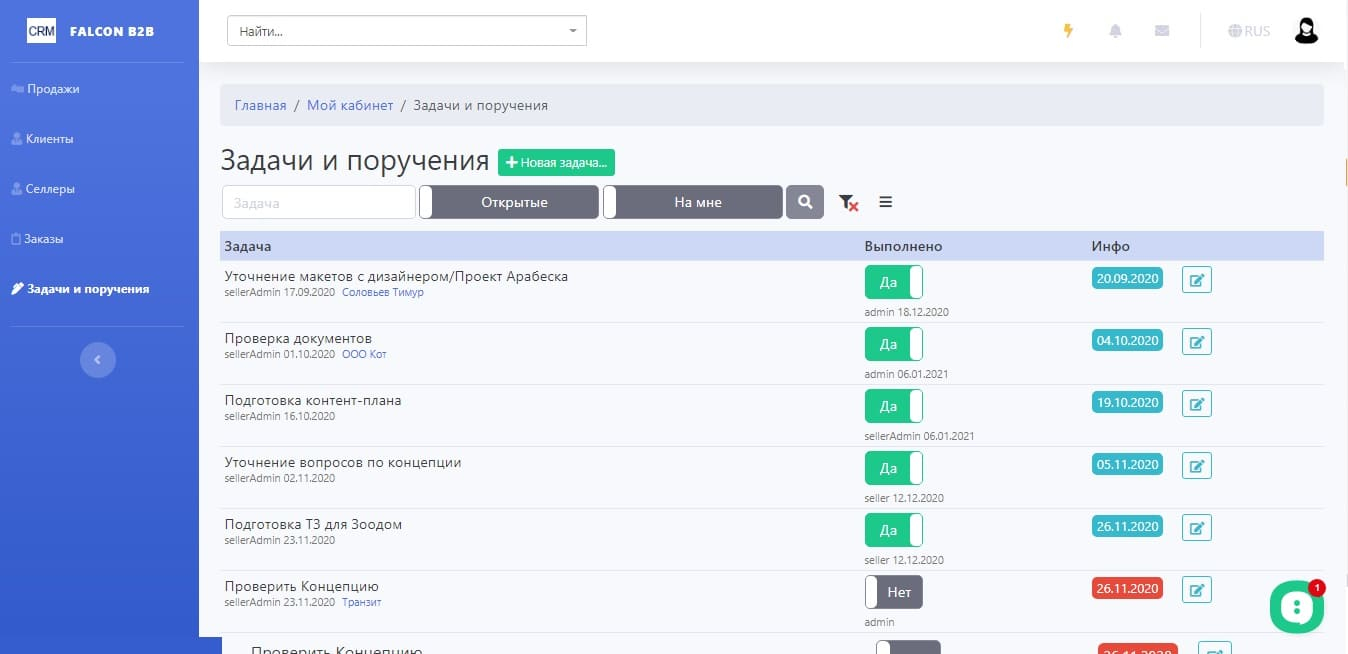This screenshot has width=1348, height=654.
Task: Click the Новая задача... button
Action: pyautogui.click(x=556, y=162)
